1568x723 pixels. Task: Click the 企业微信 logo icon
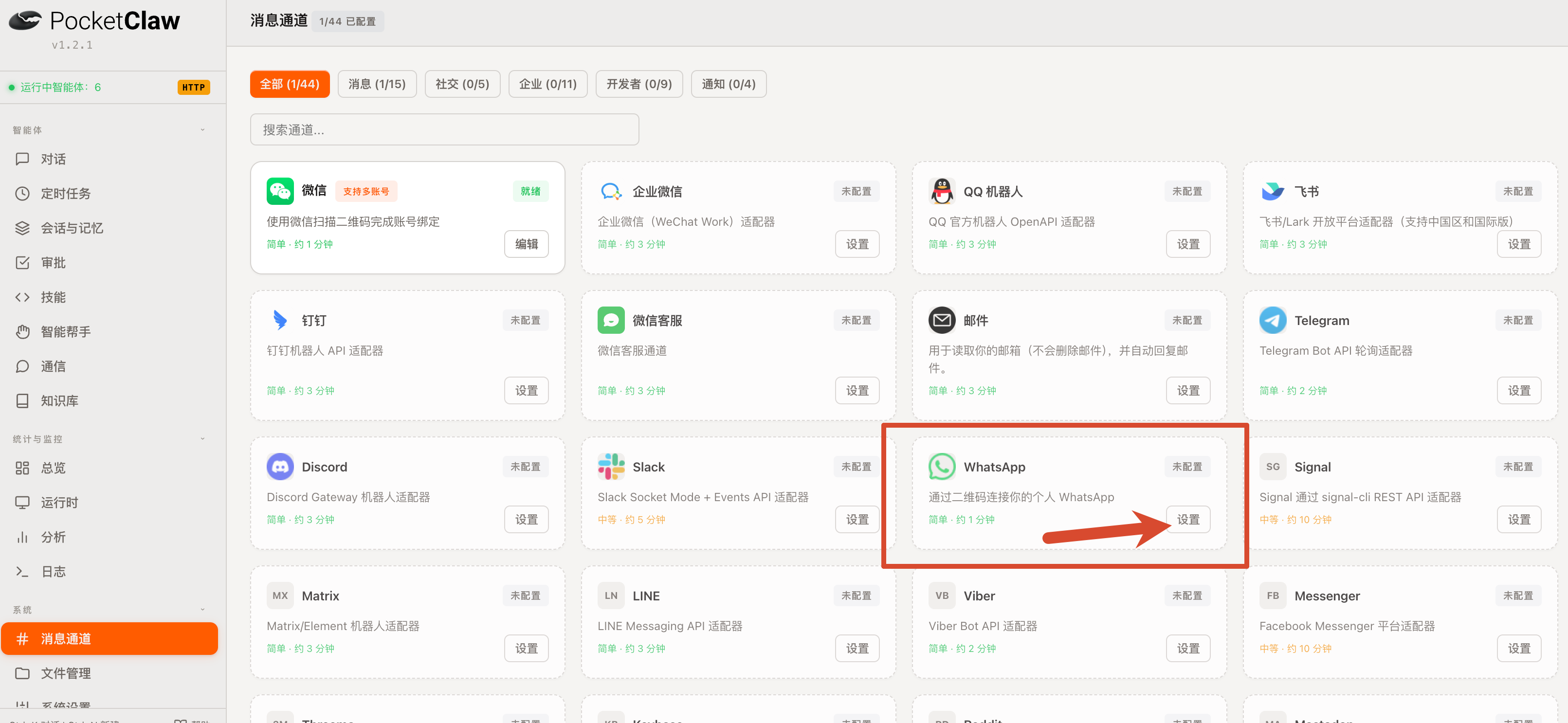pyautogui.click(x=611, y=191)
